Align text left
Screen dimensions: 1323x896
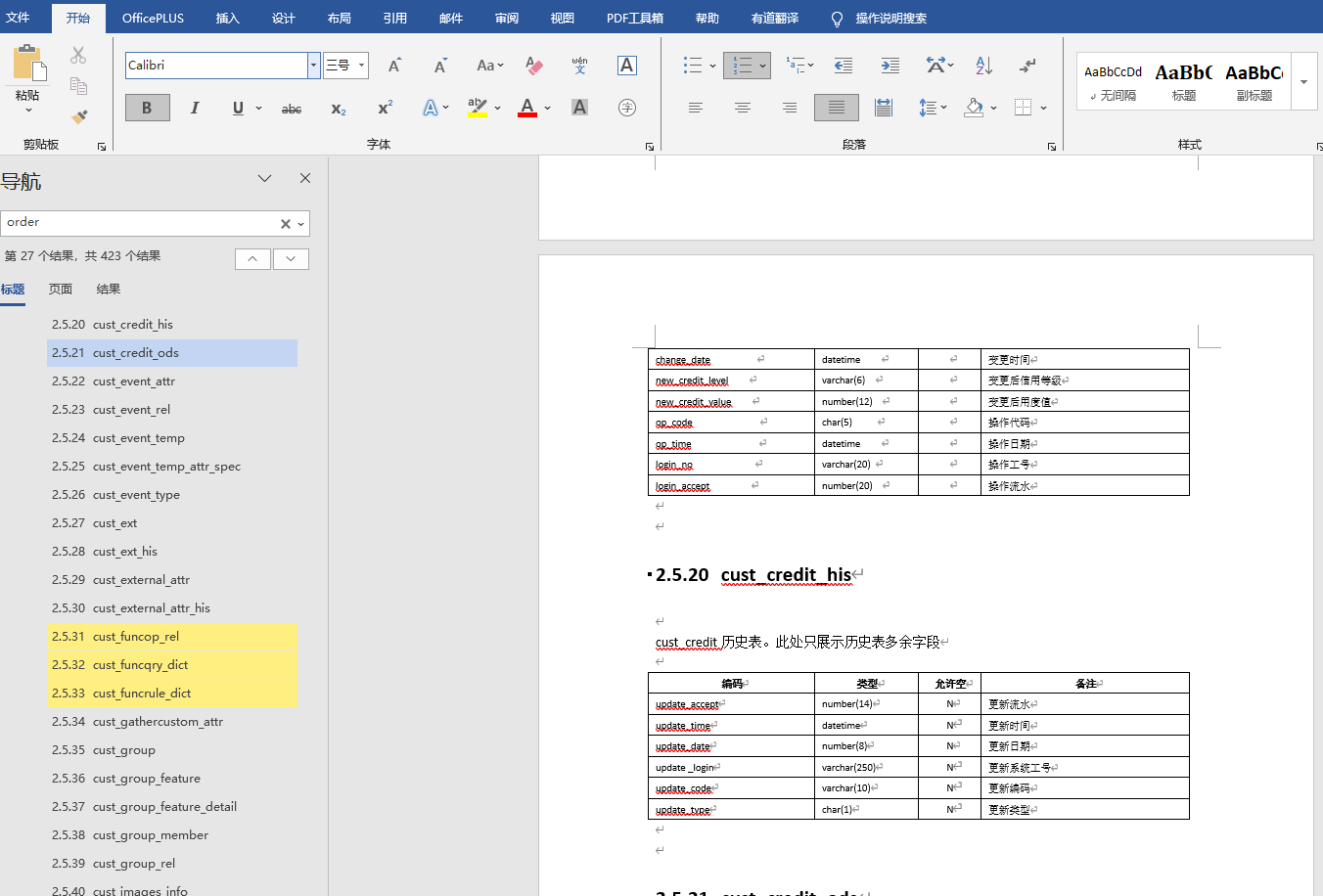[696, 108]
